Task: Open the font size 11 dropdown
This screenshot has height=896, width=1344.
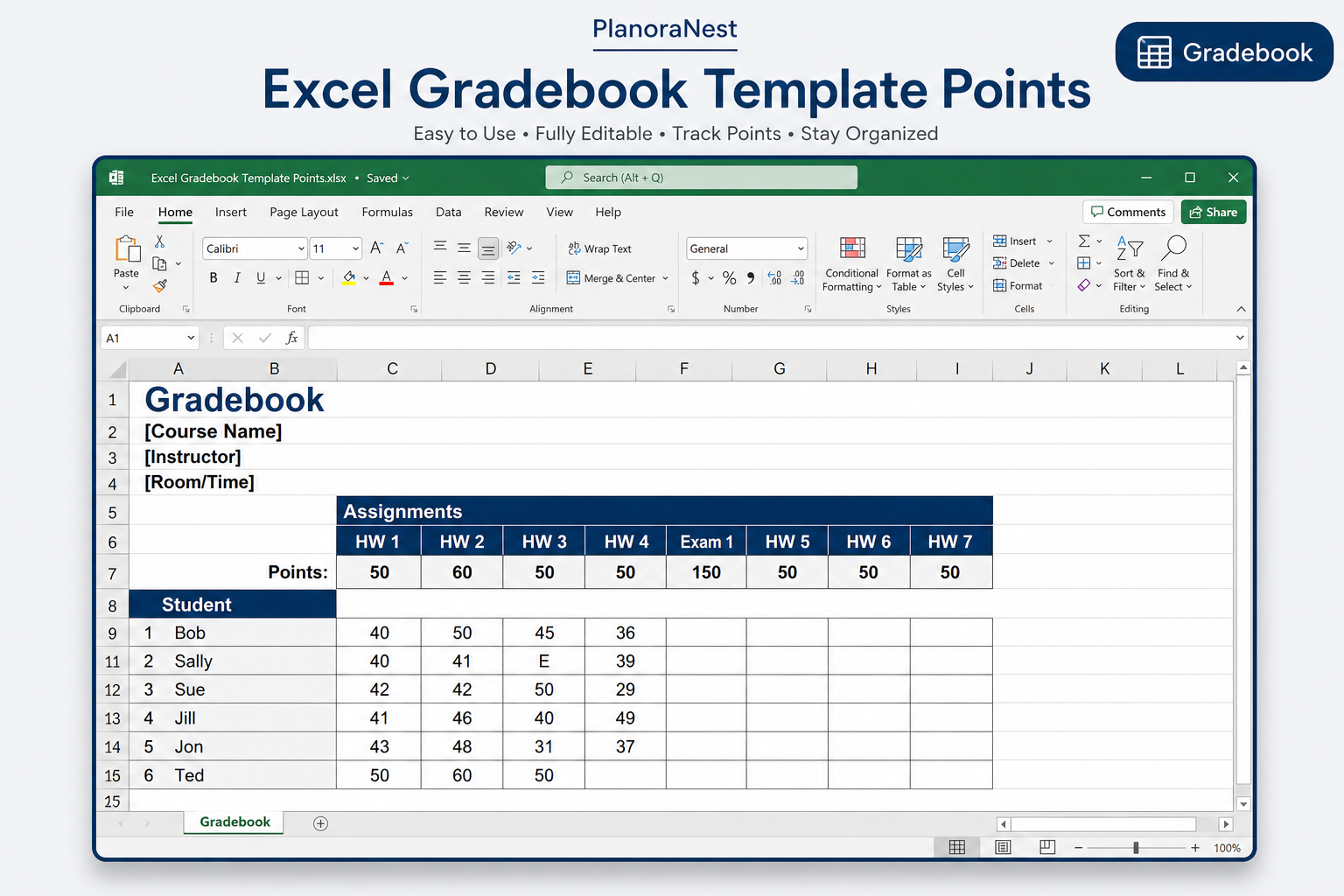Action: click(x=355, y=248)
